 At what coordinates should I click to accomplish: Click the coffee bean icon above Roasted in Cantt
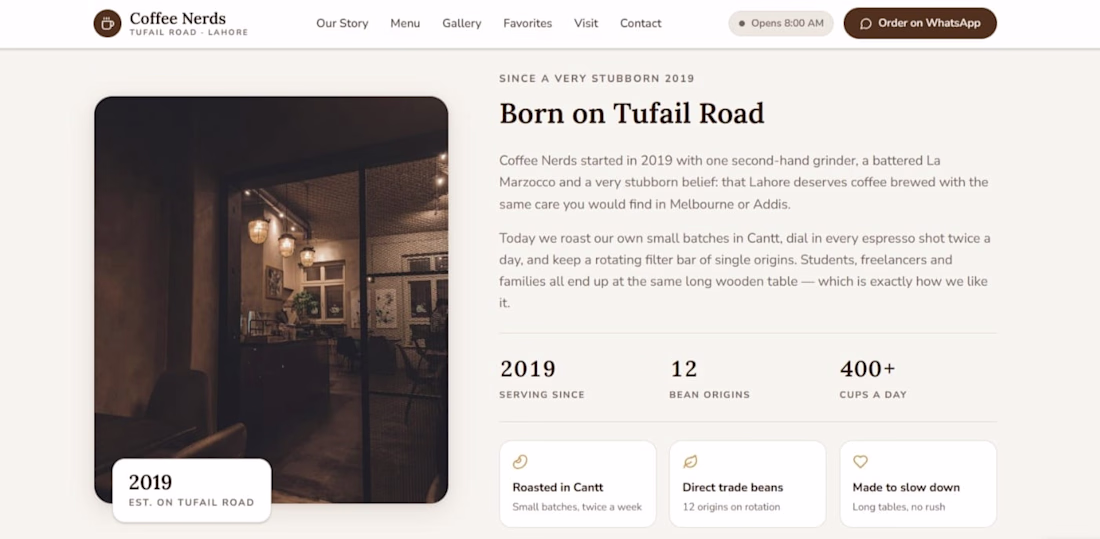(x=520, y=462)
